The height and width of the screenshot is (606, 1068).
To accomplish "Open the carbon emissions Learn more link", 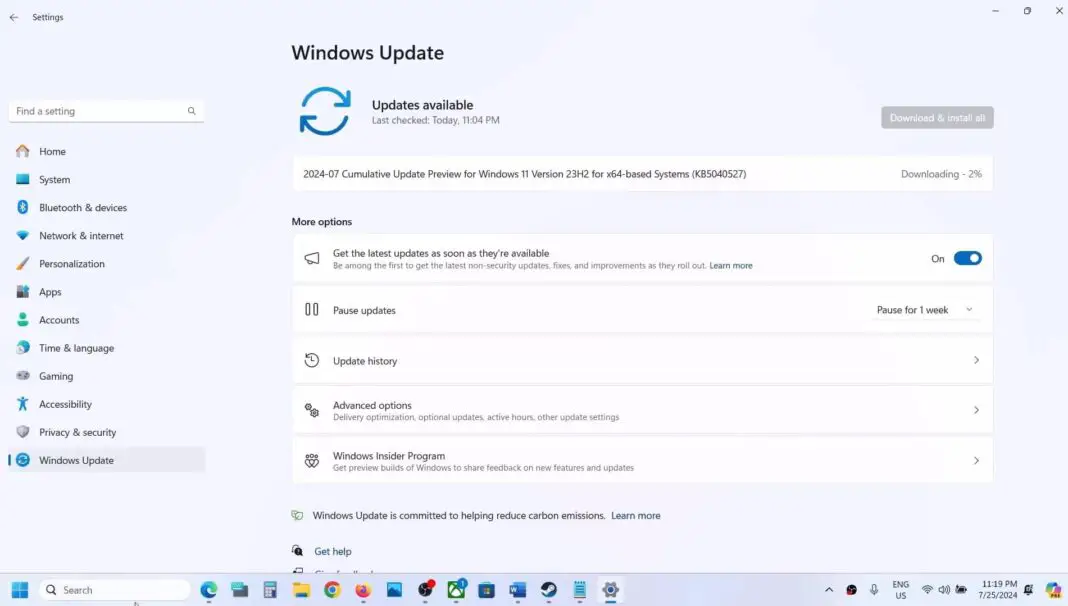I will click(x=636, y=515).
